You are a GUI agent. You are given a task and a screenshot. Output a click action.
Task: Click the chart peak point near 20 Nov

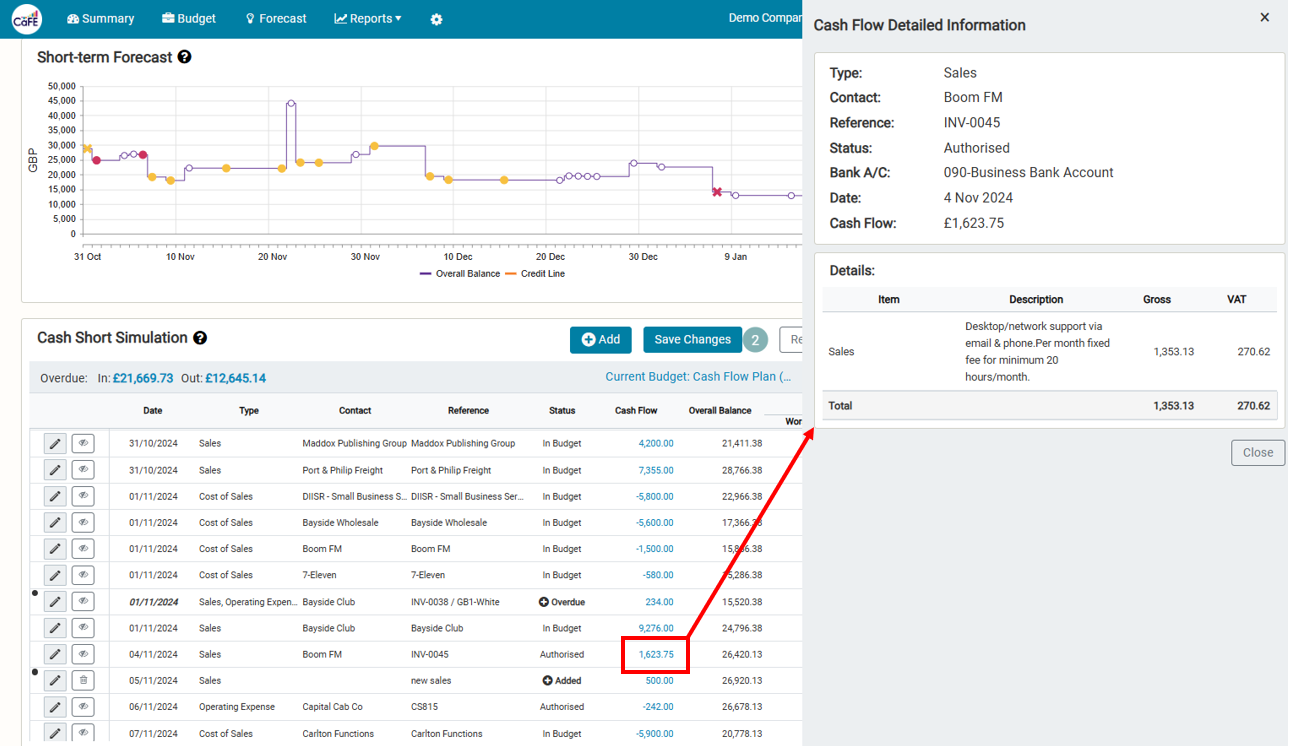click(291, 103)
